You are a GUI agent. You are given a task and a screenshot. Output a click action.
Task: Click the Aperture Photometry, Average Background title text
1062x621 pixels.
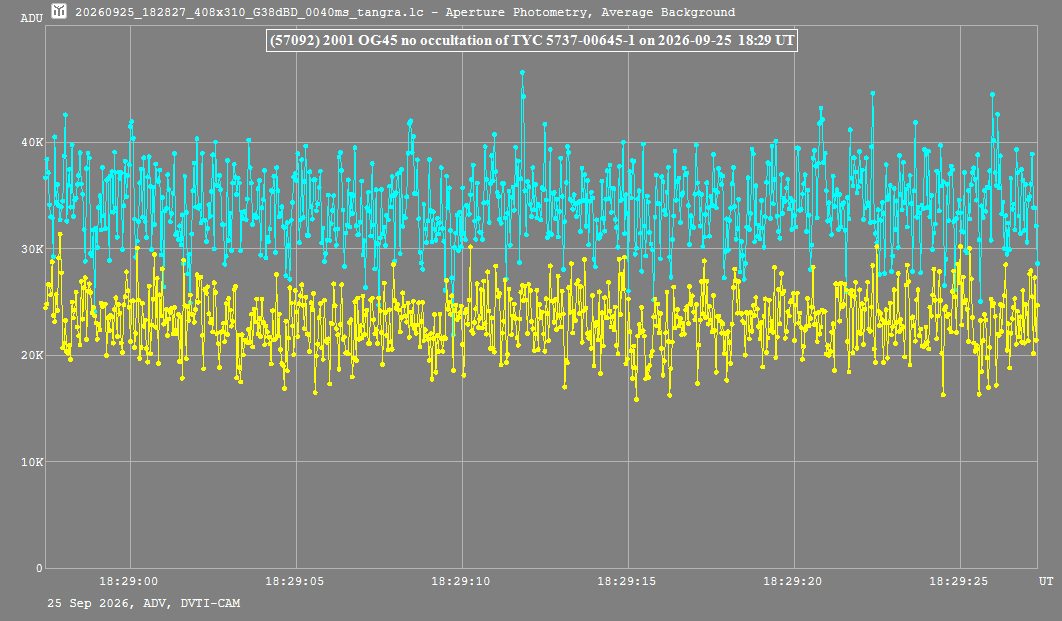point(590,12)
